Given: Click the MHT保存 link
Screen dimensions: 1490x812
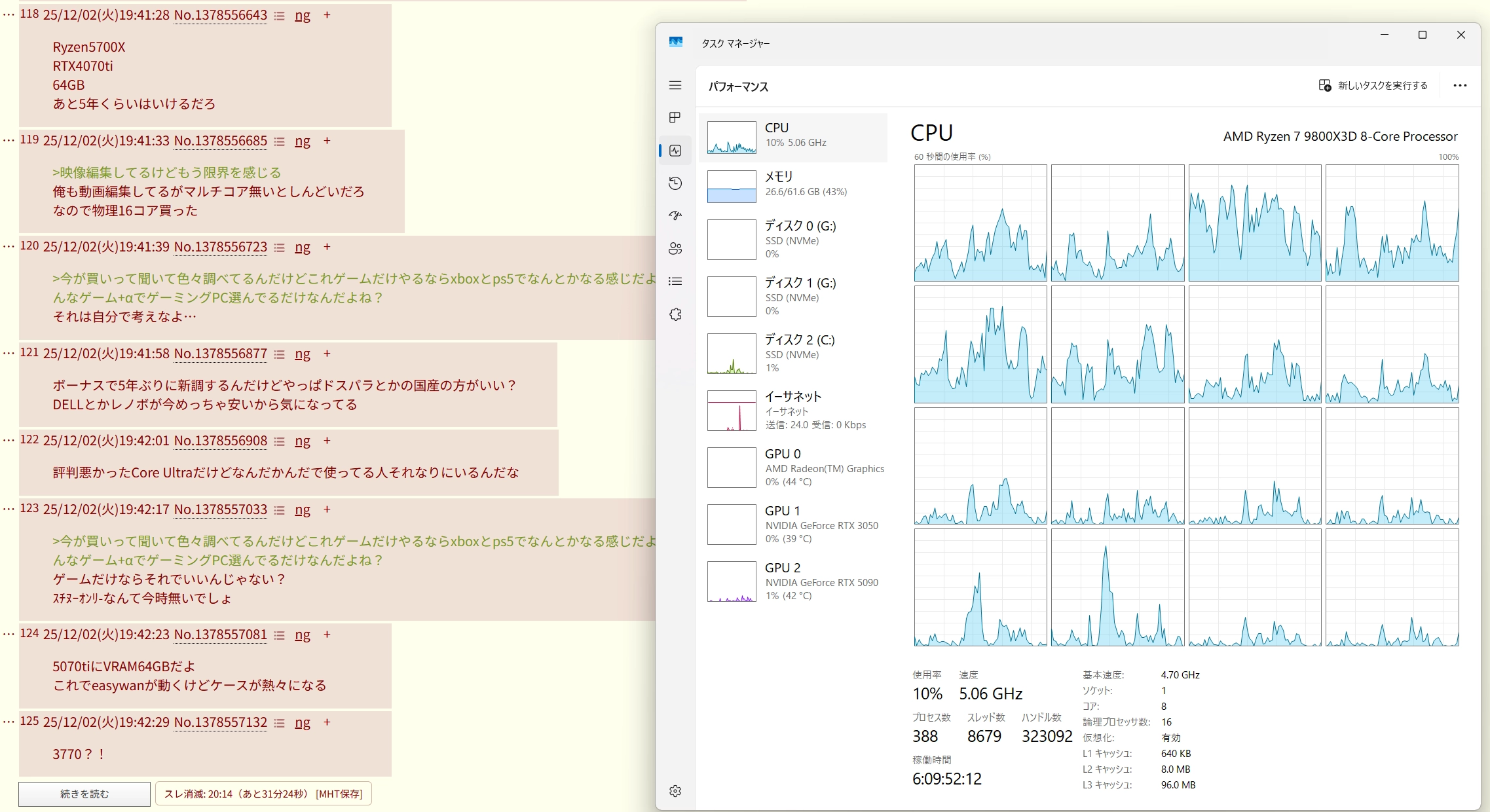Looking at the screenshot, I should 339,794.
